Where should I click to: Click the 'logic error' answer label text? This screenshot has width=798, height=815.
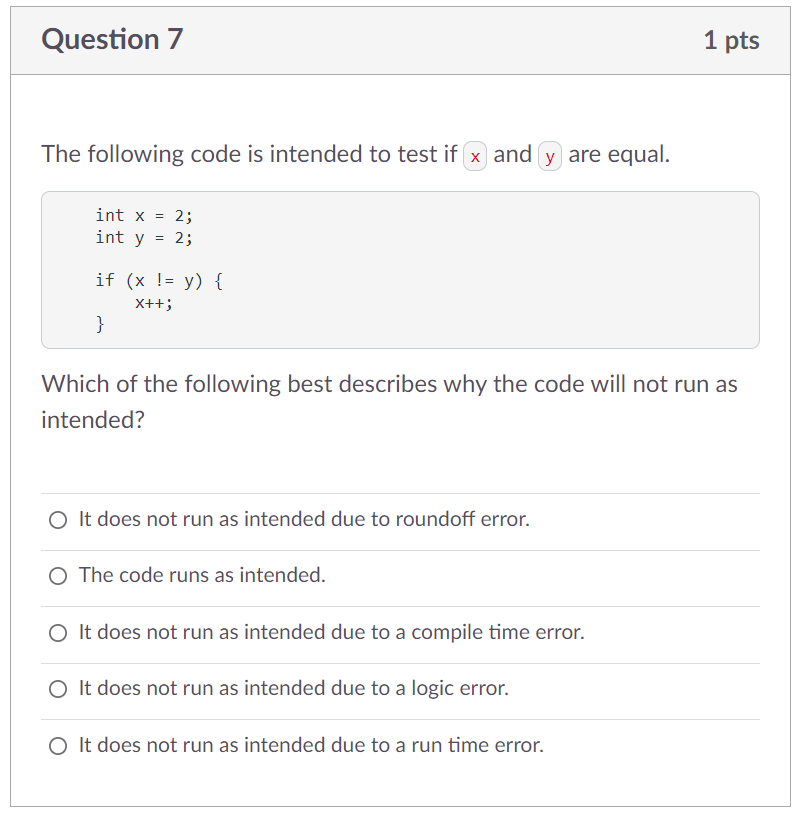294,688
